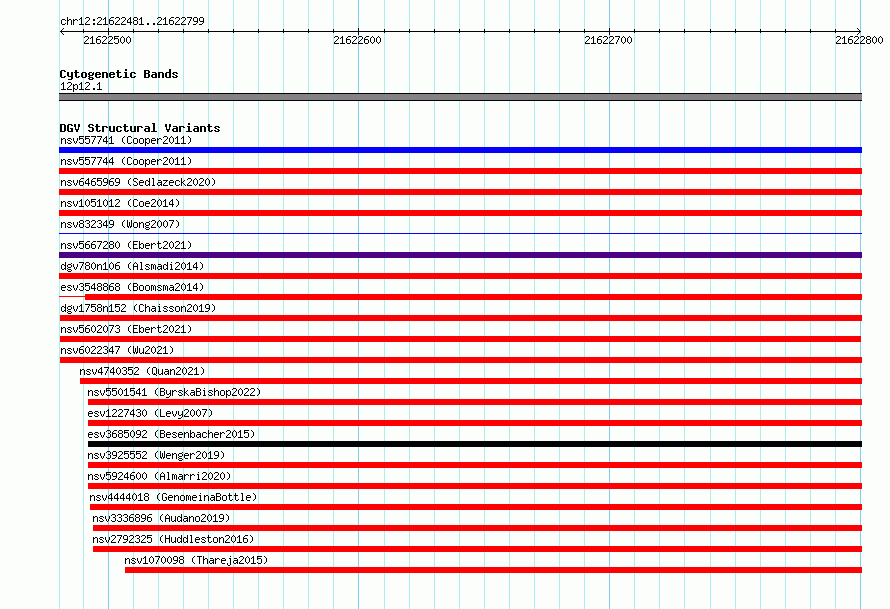
Task: Click ruler position 21622600
Action: [x=358, y=40]
